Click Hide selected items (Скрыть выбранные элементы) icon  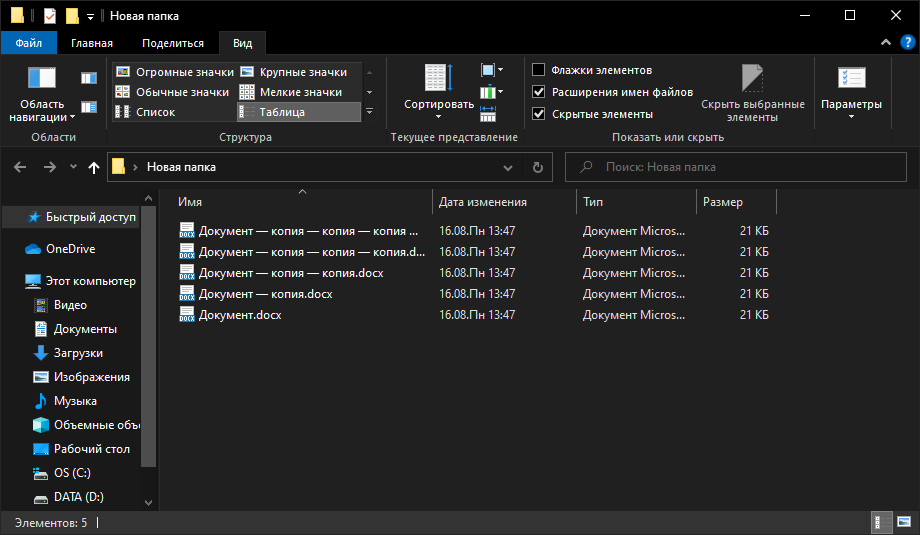pyautogui.click(x=752, y=80)
